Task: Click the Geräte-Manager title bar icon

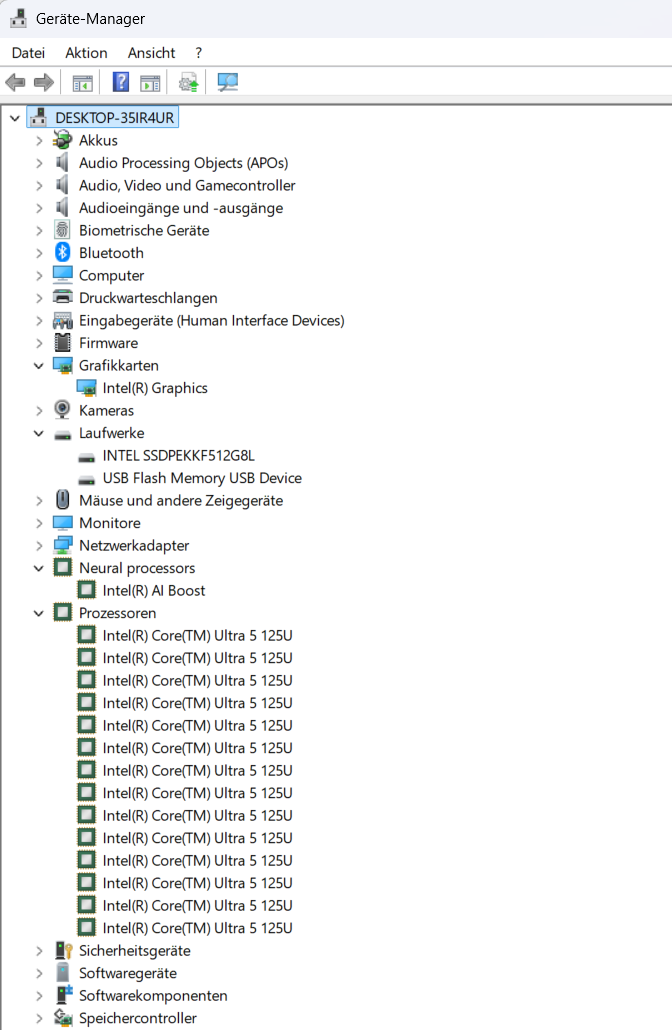Action: click(x=18, y=18)
